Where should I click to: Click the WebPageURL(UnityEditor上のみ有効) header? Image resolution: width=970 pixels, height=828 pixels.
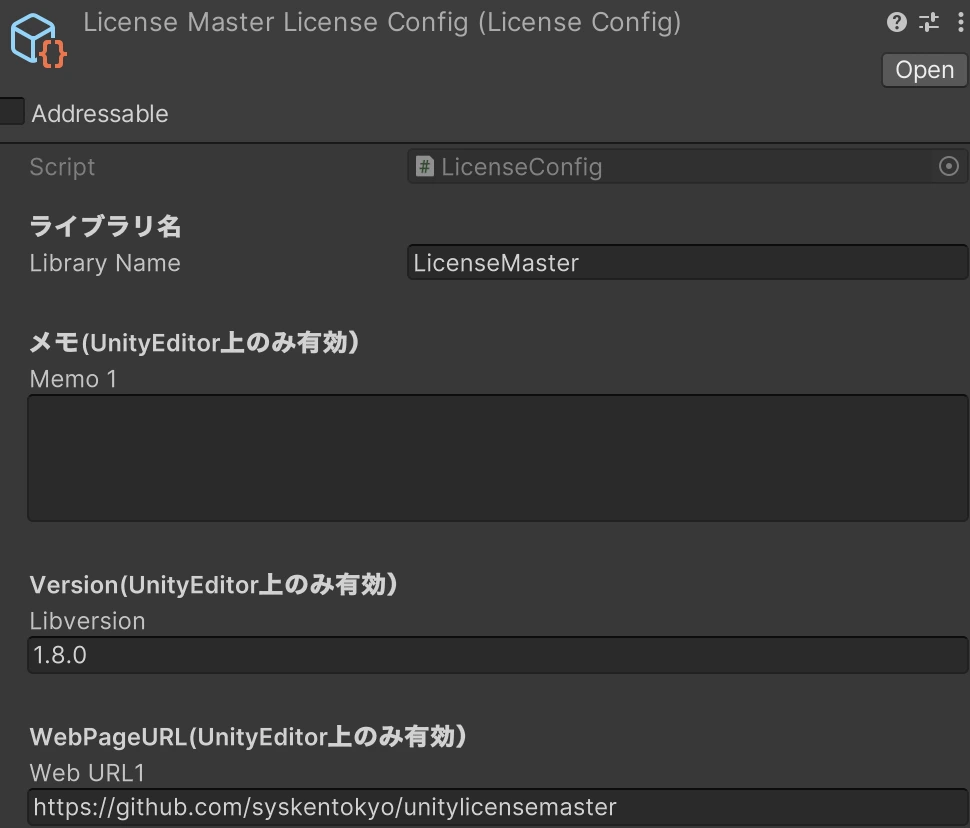point(248,736)
